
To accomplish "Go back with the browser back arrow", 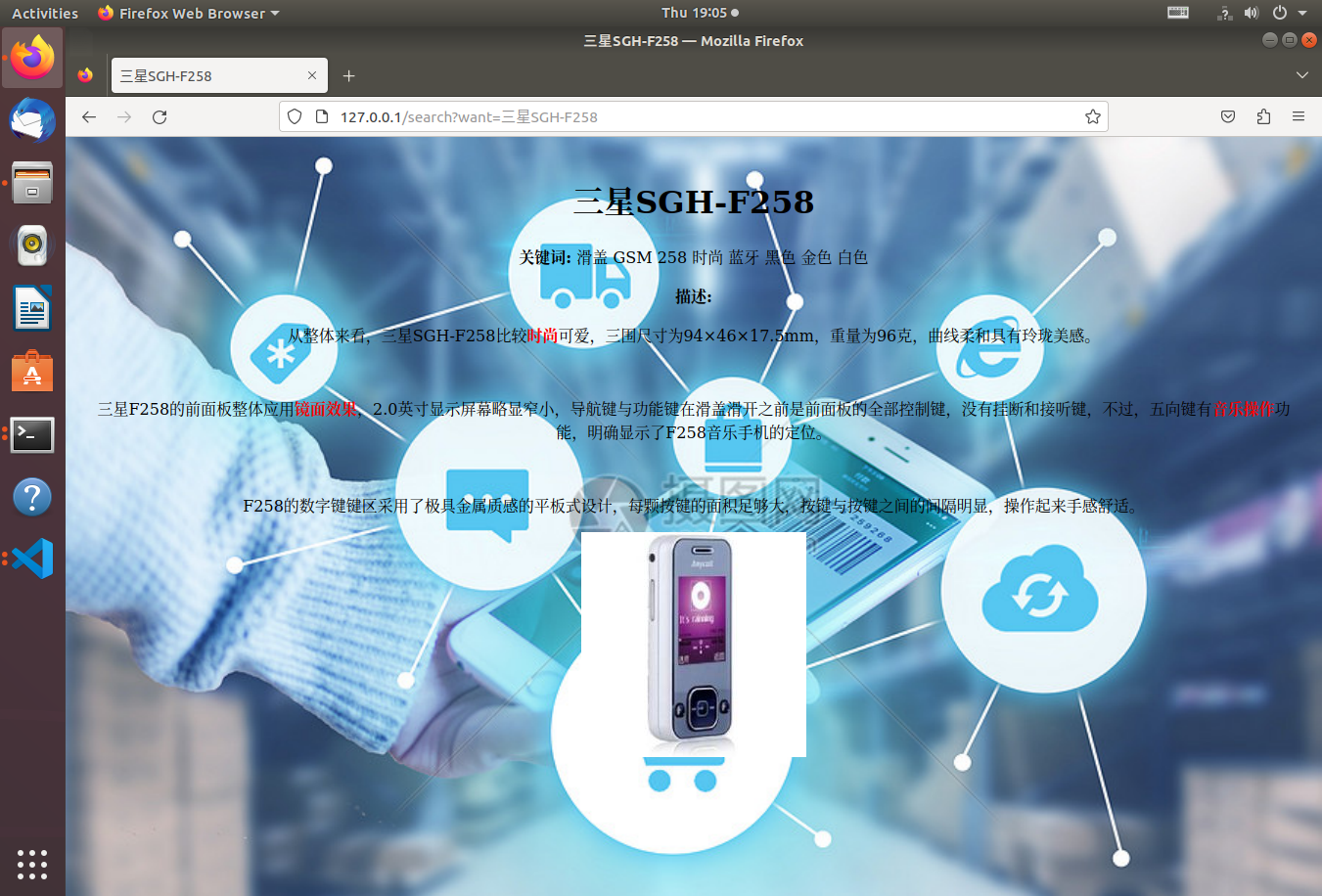I will [x=89, y=117].
